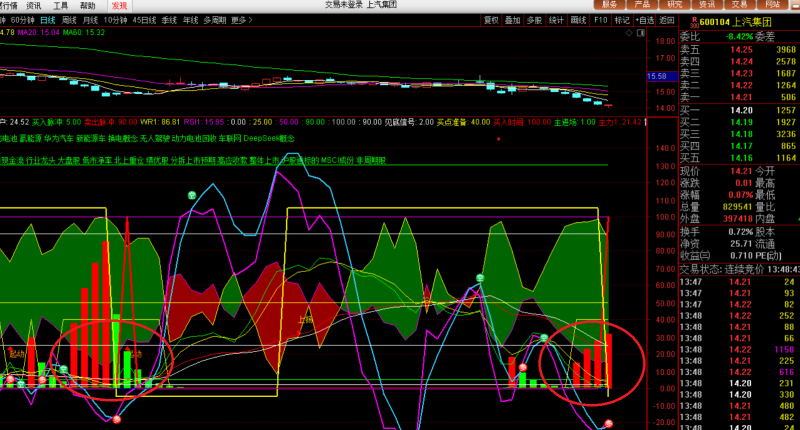Click the 无人驾驶 concept tag
Image resolution: width=800 pixels, height=430 pixels.
click(x=155, y=138)
